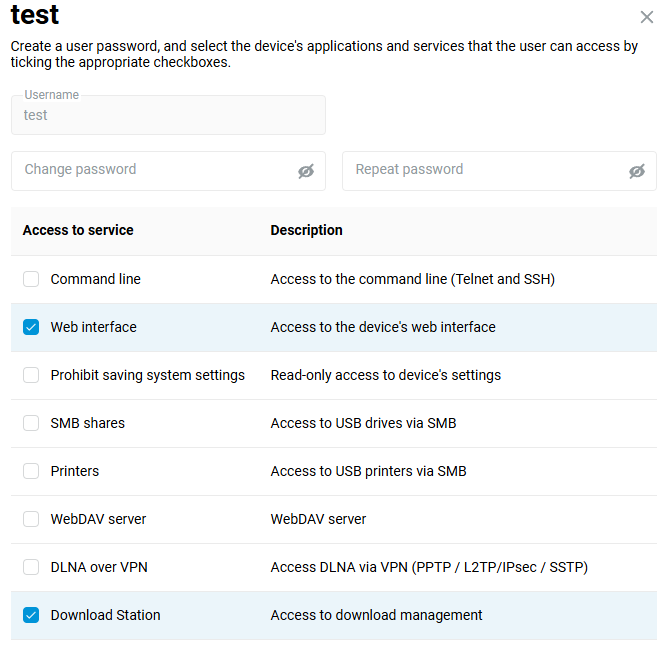Enable SMB shares access
This screenshot has height=645, width=667.
tap(31, 423)
